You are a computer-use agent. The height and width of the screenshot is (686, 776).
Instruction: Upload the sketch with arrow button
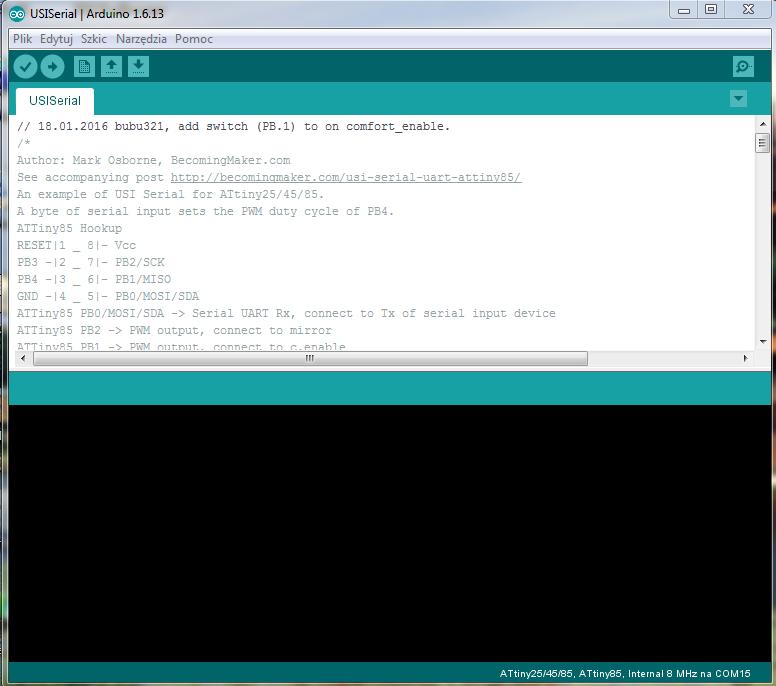(x=52, y=66)
